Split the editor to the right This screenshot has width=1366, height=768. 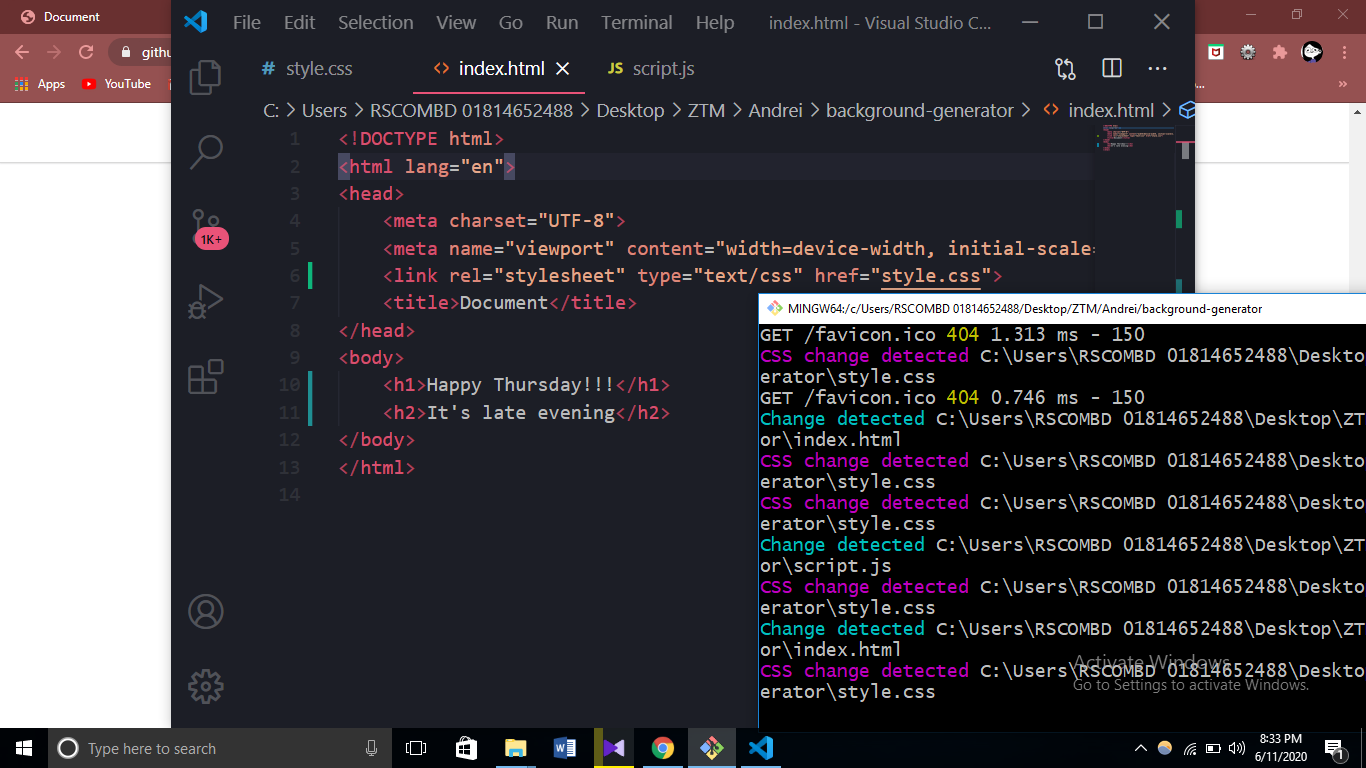[1112, 68]
